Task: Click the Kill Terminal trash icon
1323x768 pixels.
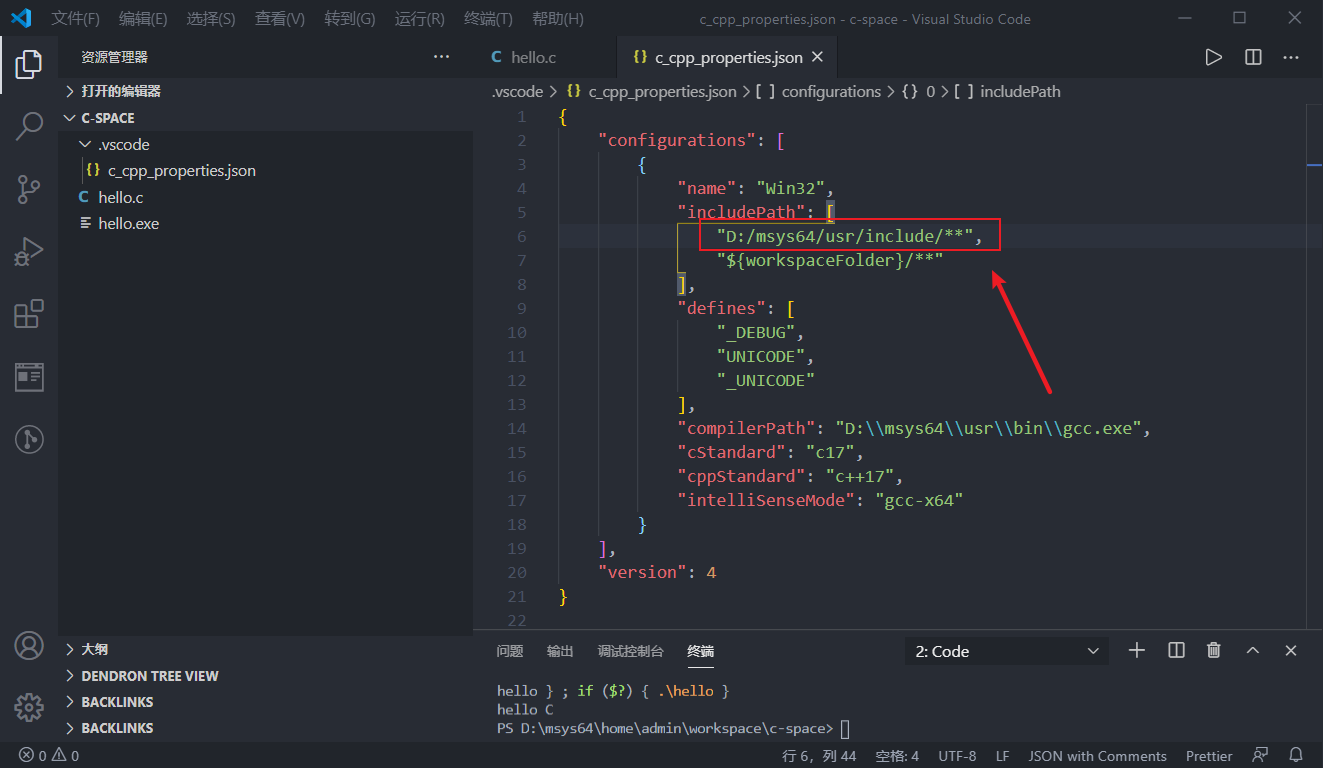Action: coord(1213,650)
